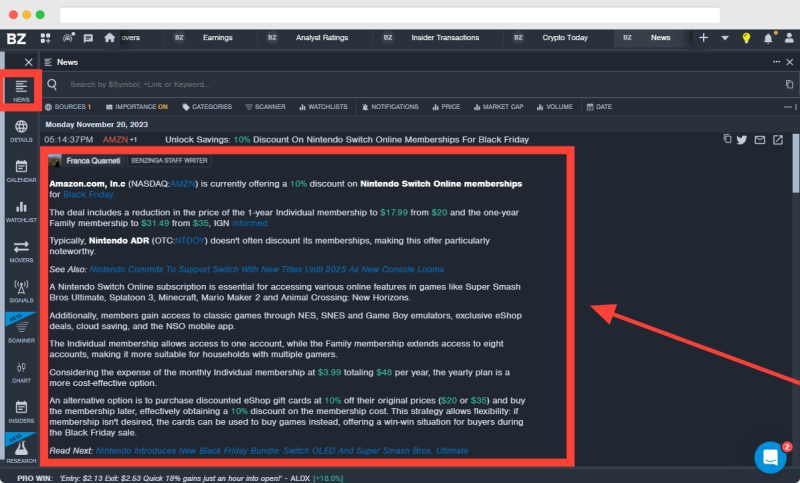Open the Price filter
Image resolution: width=800 pixels, height=483 pixels.
click(x=446, y=107)
